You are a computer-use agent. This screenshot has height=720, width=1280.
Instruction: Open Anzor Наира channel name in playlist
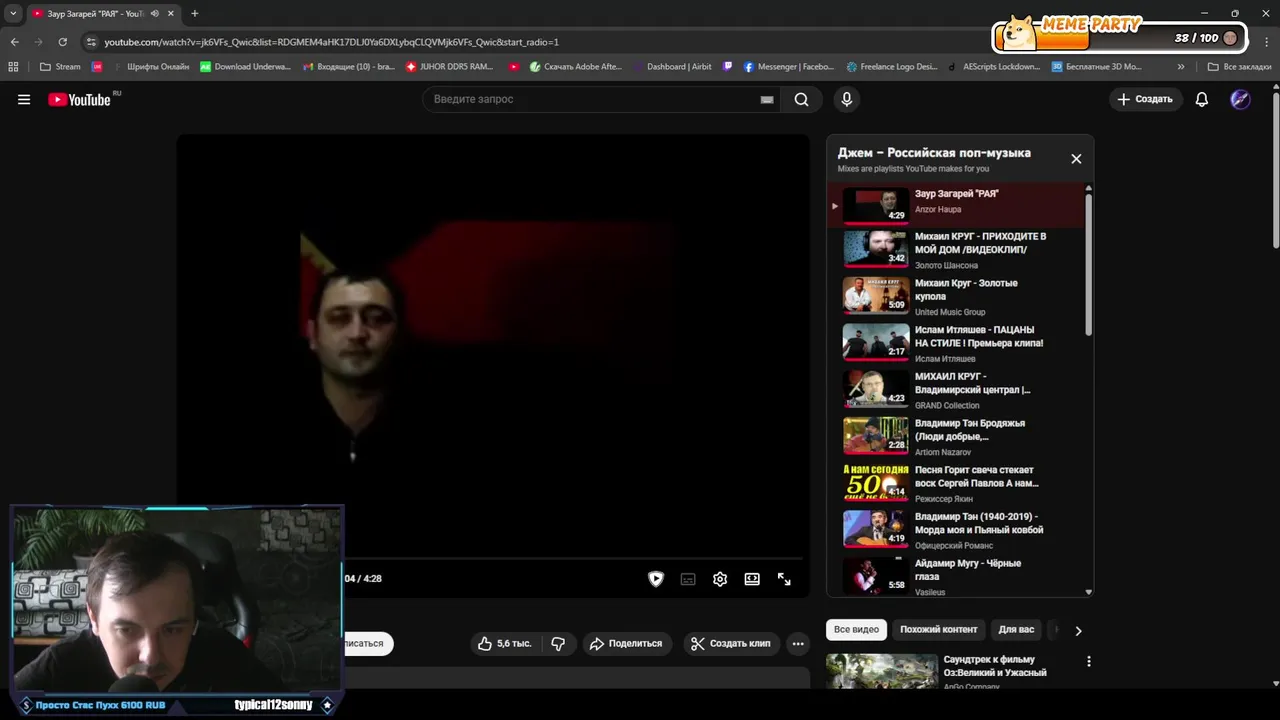click(938, 209)
